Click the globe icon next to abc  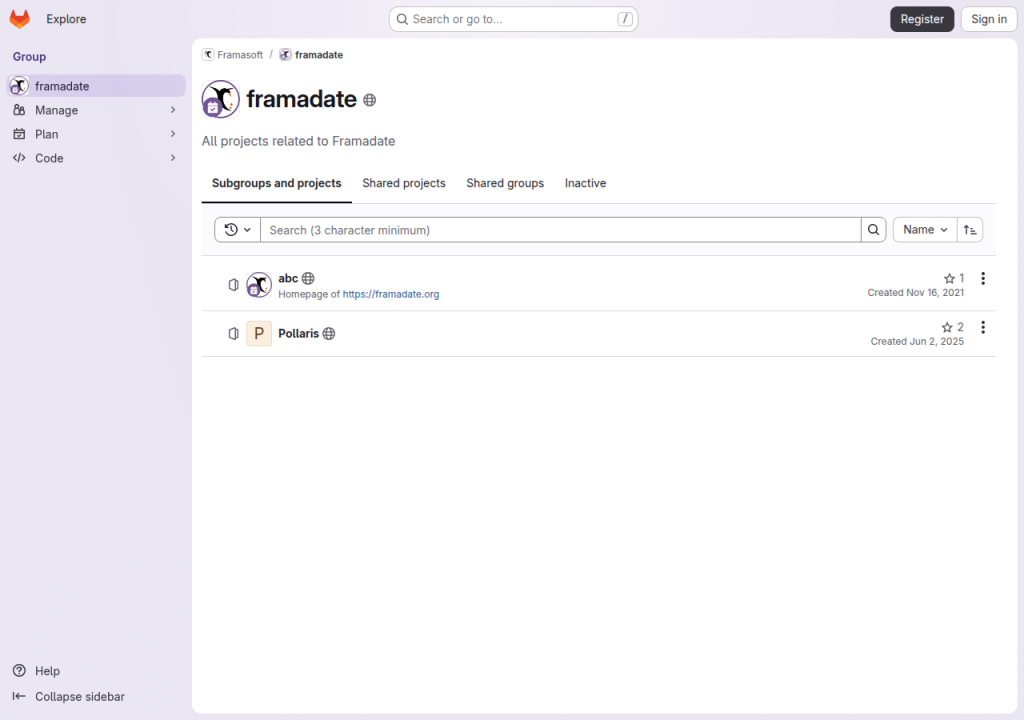(308, 278)
